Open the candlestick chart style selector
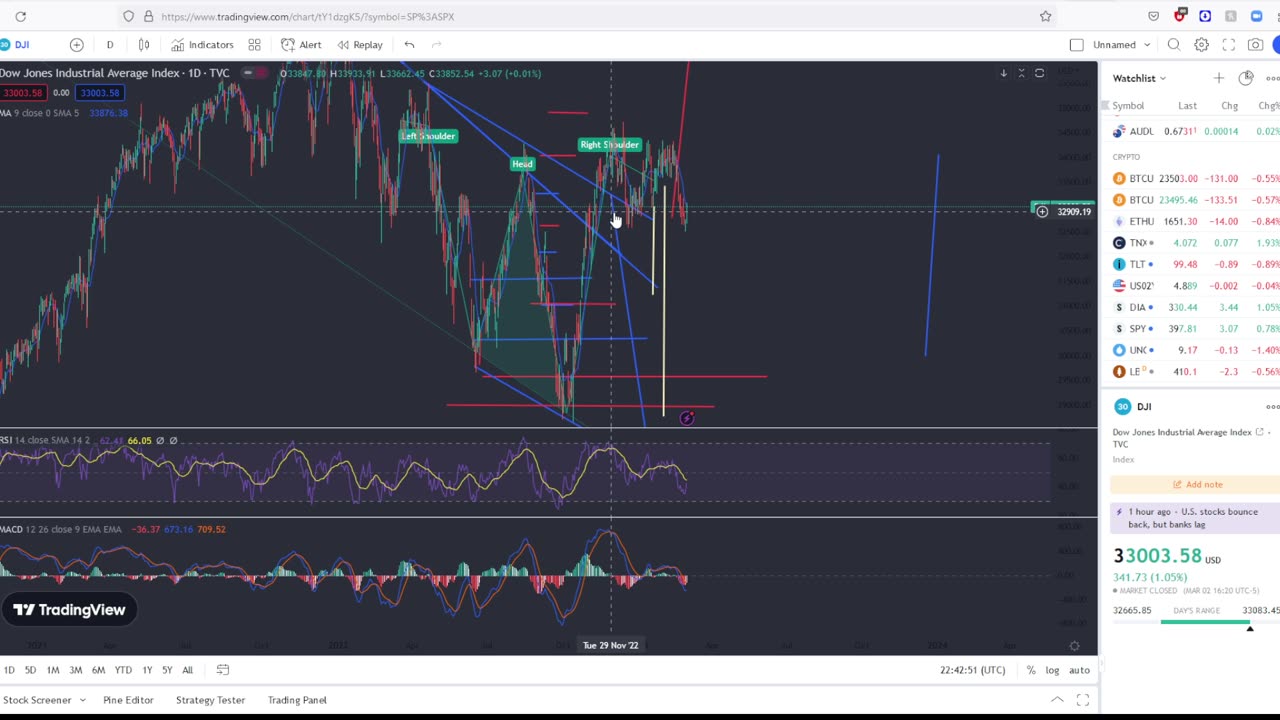Image resolution: width=1280 pixels, height=720 pixels. [144, 45]
